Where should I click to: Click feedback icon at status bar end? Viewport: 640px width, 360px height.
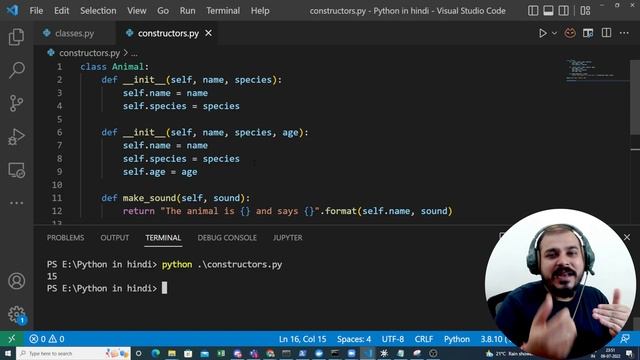tap(625, 339)
